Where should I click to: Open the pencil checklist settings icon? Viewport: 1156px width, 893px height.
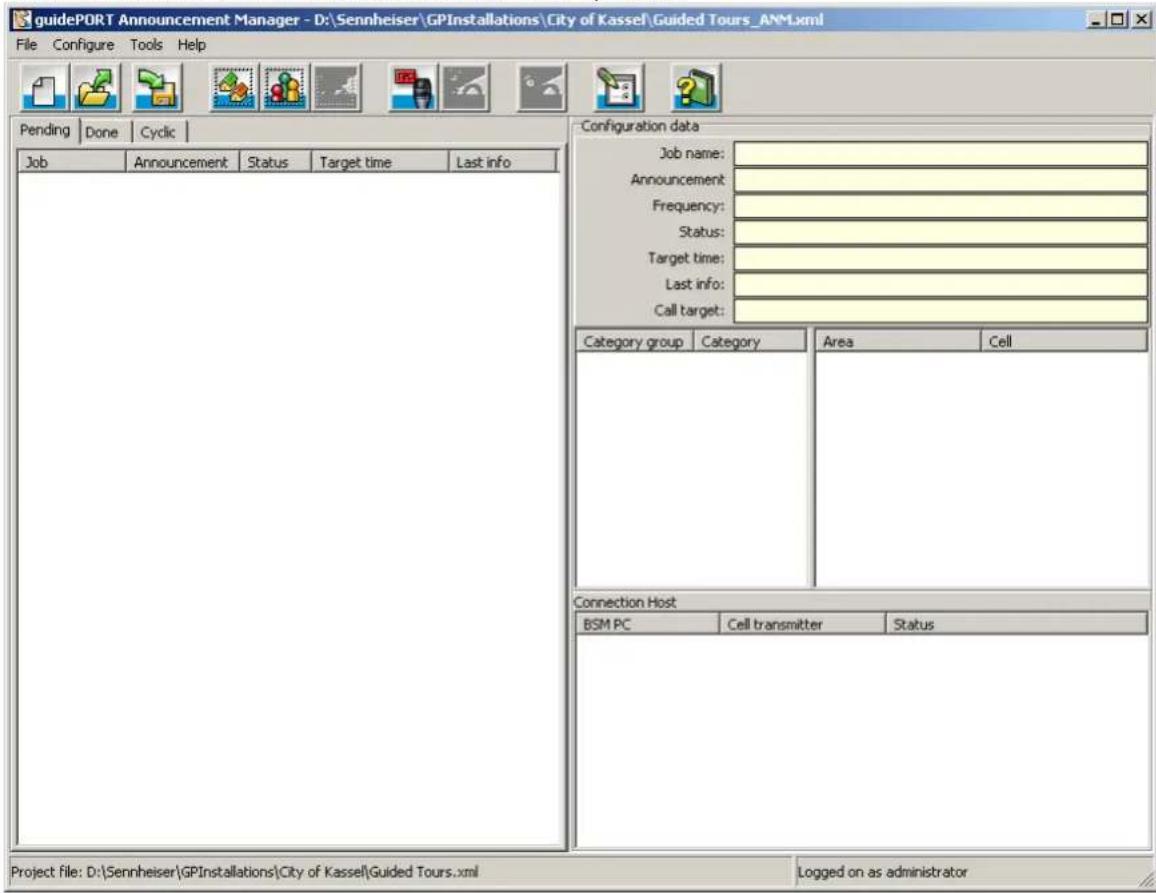pyautogui.click(x=619, y=88)
